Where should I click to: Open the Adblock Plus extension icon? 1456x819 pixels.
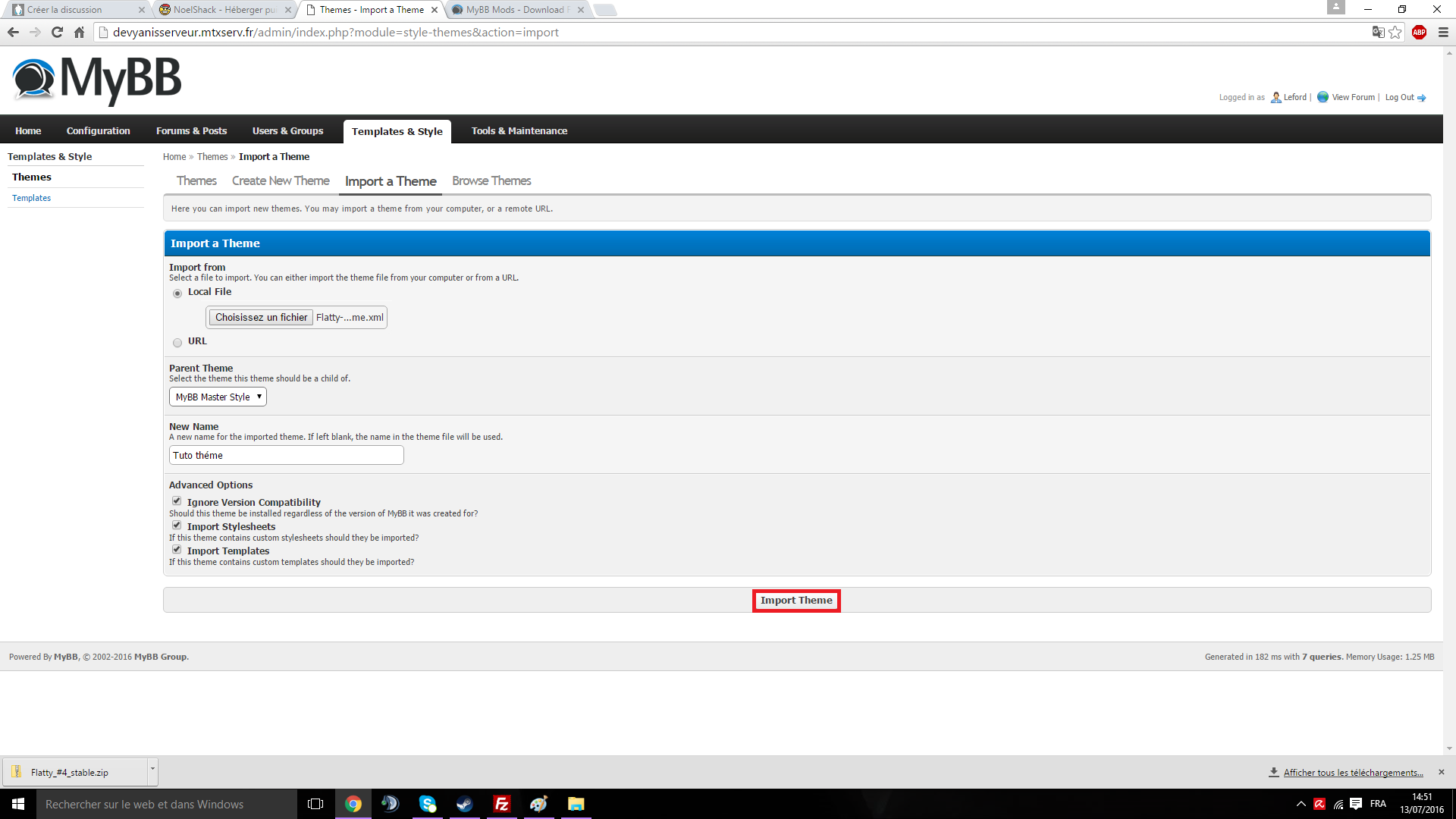click(1420, 32)
